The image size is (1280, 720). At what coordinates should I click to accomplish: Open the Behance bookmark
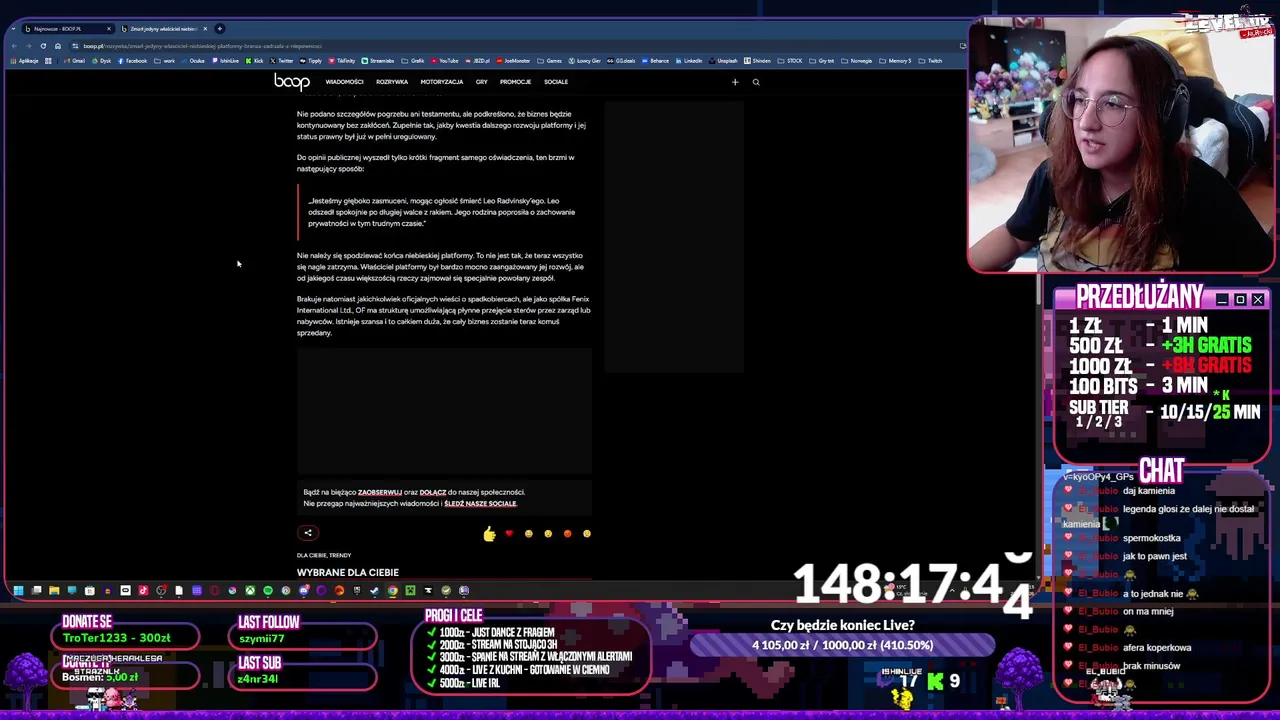point(656,61)
